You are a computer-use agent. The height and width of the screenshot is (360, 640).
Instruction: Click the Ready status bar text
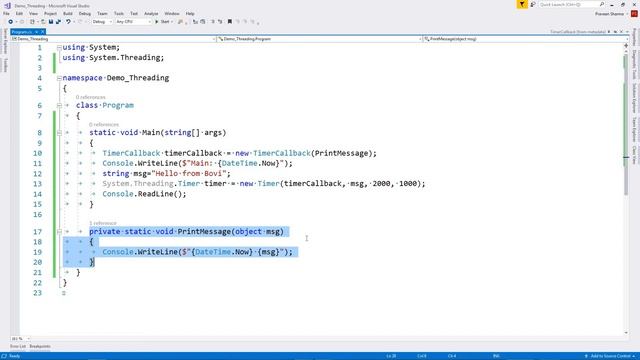click(x=14, y=356)
